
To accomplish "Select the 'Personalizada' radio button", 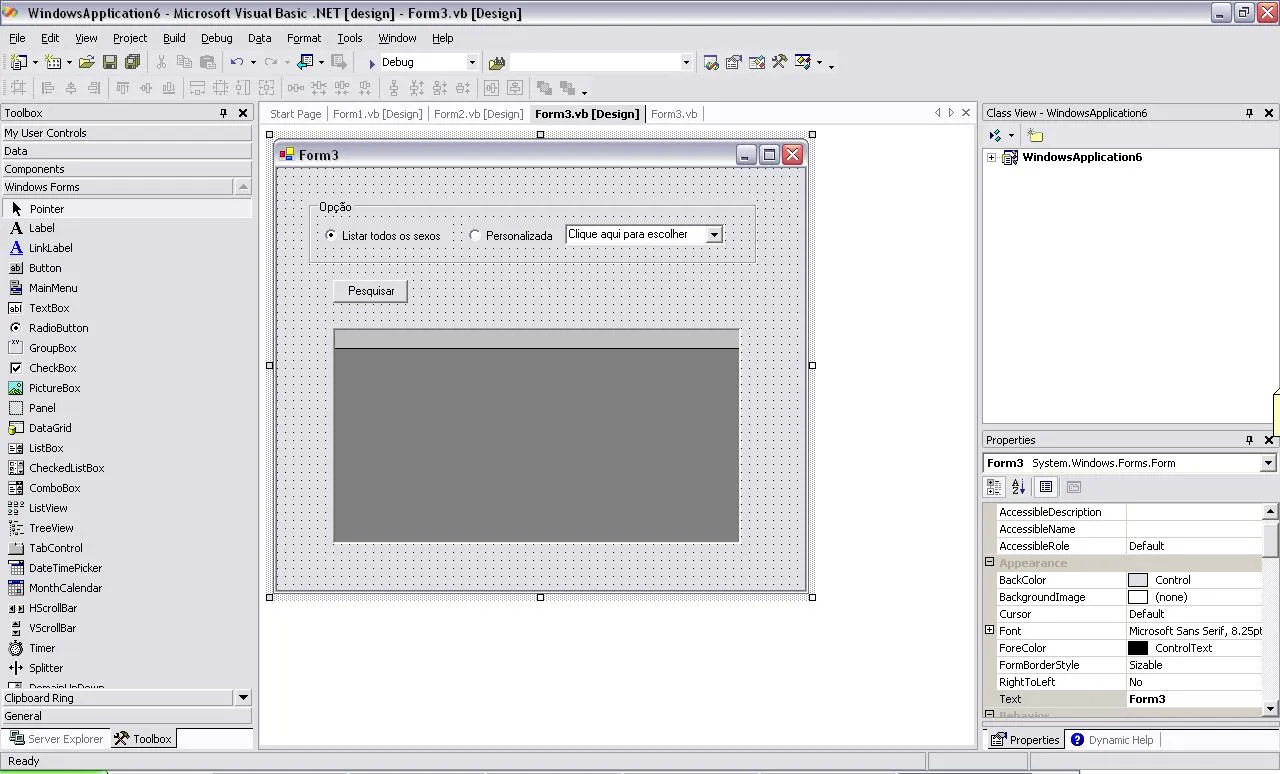I will [x=475, y=235].
